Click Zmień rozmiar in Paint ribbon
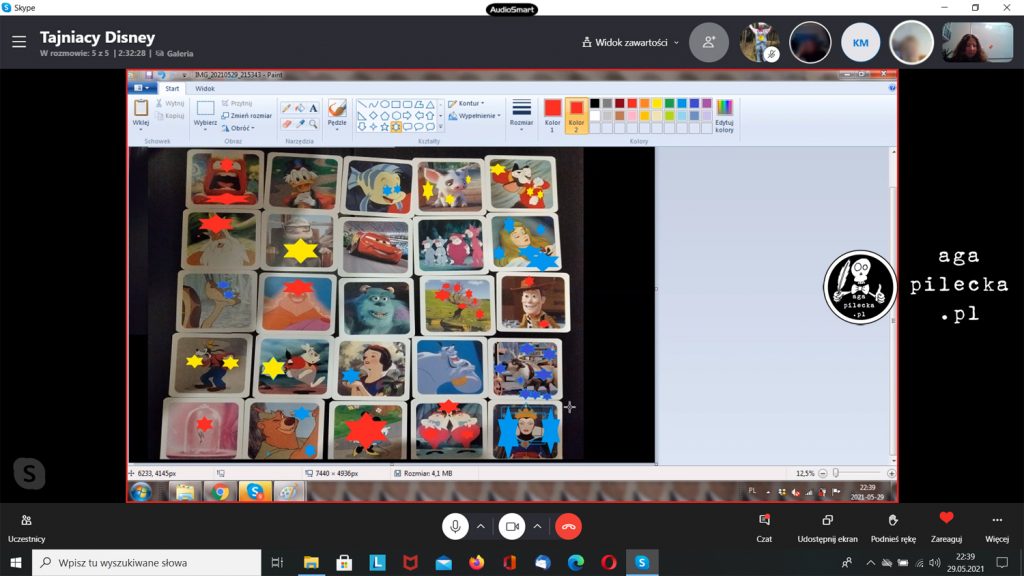This screenshot has height=576, width=1024. pos(247,116)
